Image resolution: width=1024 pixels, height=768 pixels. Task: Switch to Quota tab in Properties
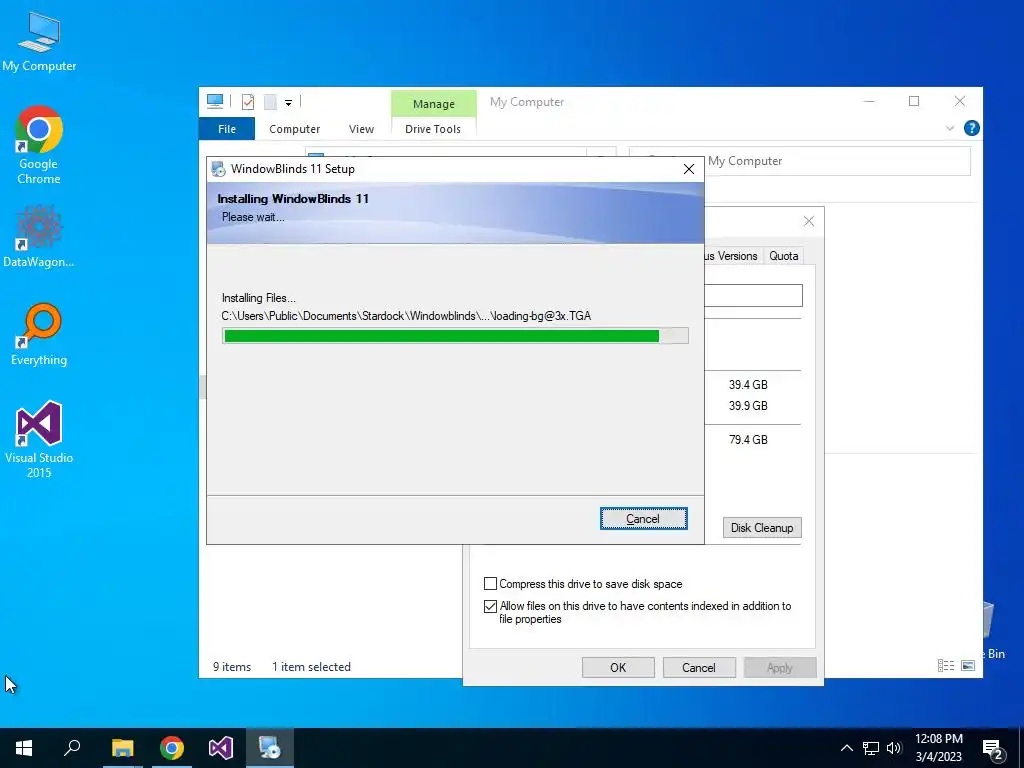click(x=783, y=256)
